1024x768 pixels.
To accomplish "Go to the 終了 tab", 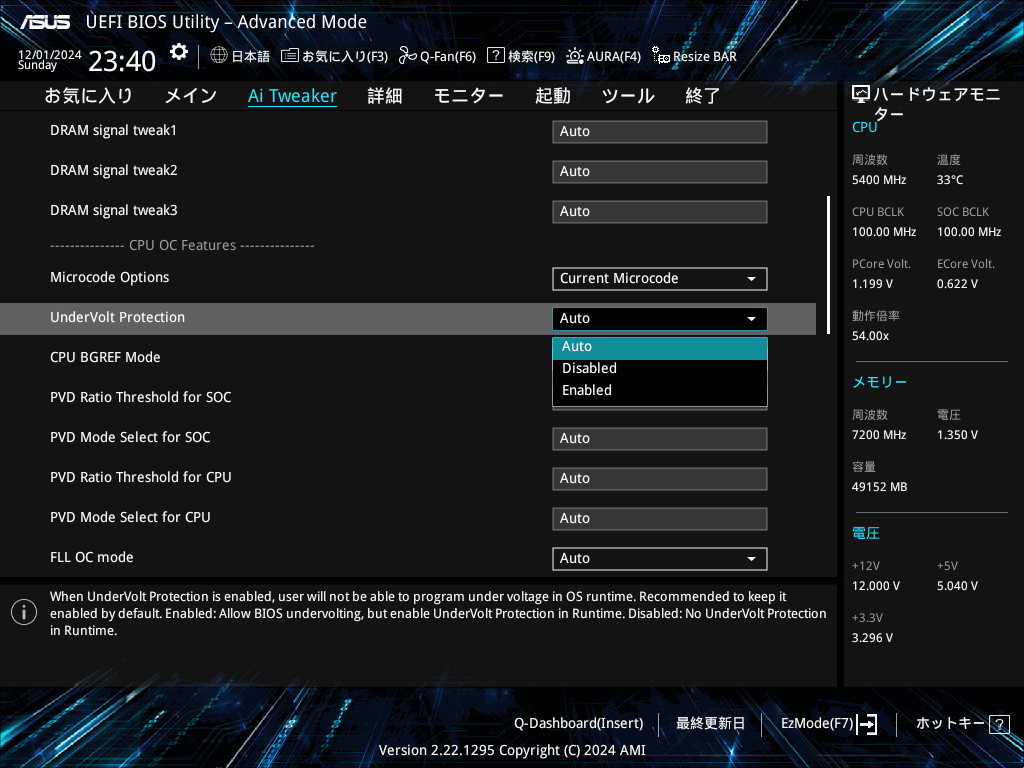I will [703, 96].
